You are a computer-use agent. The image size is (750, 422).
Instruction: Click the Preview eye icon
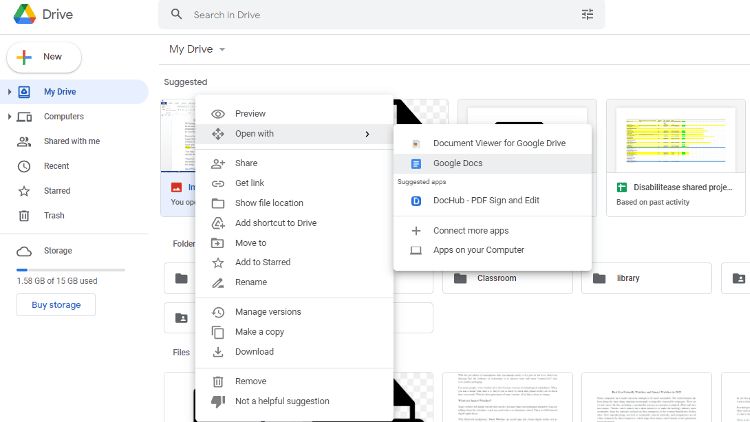218,114
